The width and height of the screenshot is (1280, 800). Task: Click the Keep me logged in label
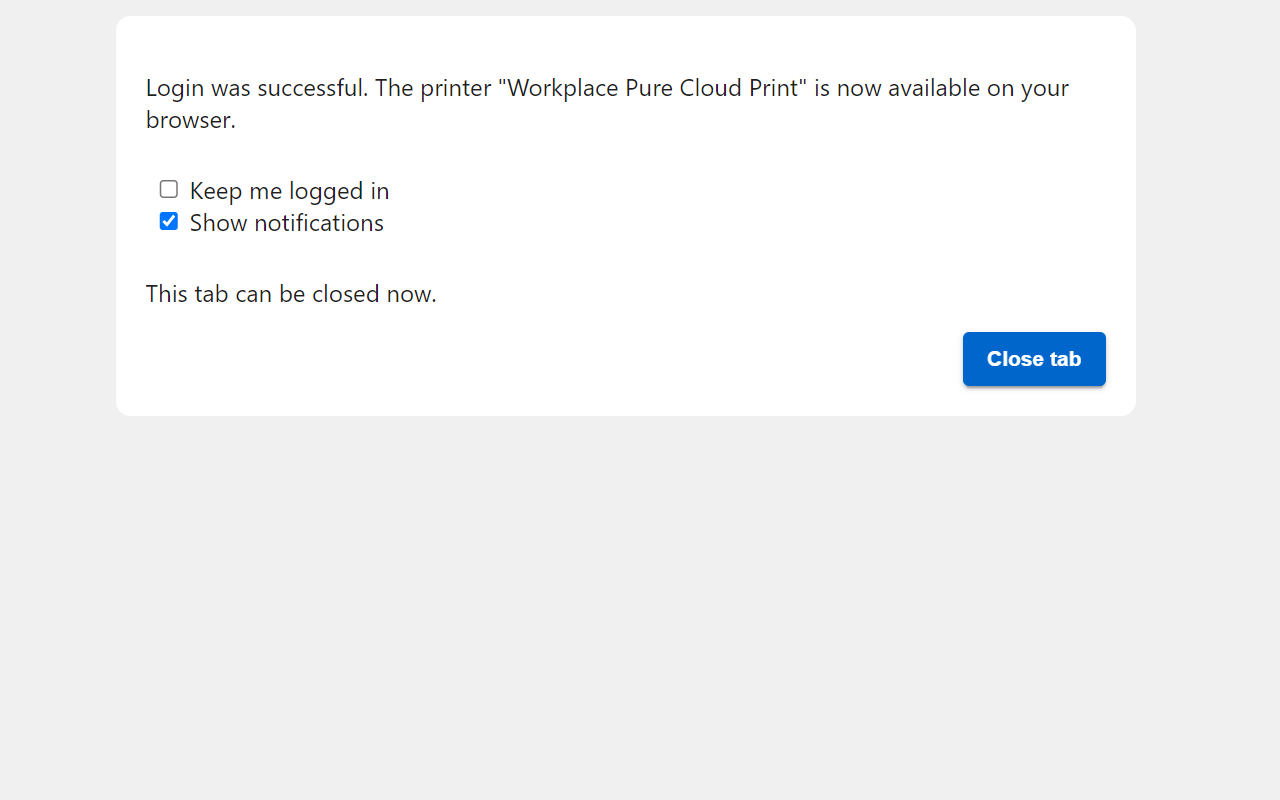pos(289,191)
